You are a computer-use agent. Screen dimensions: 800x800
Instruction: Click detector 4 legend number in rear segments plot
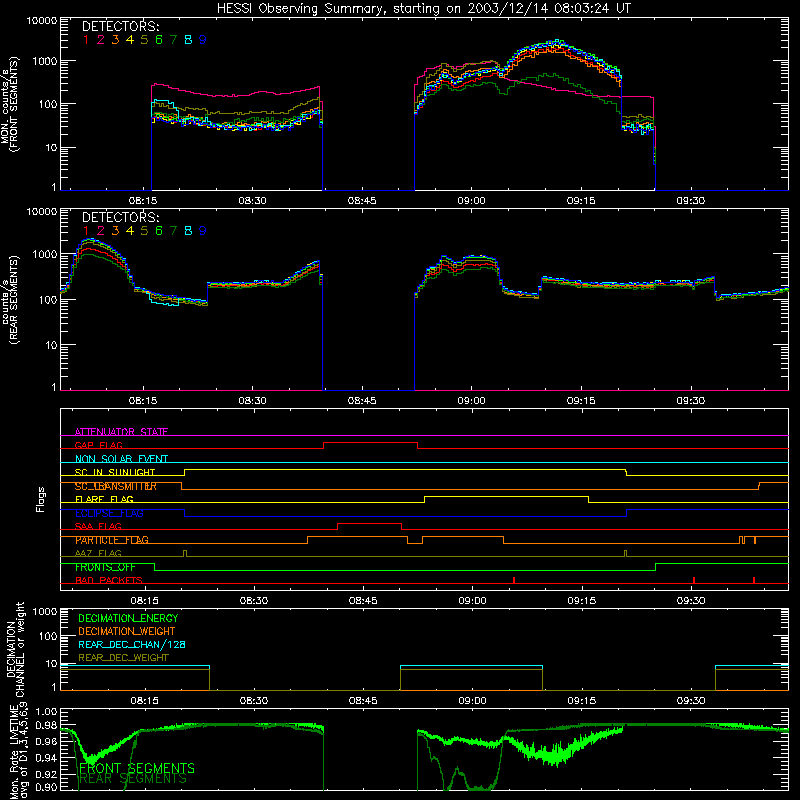[130, 231]
